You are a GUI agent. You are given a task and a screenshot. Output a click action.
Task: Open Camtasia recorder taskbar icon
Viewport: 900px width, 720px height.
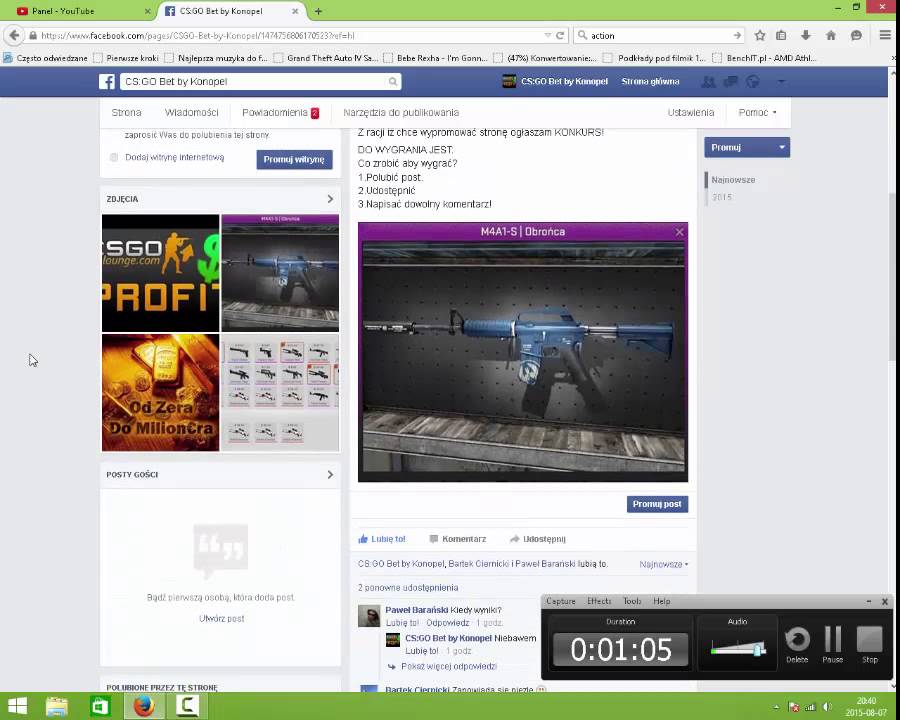[187, 706]
